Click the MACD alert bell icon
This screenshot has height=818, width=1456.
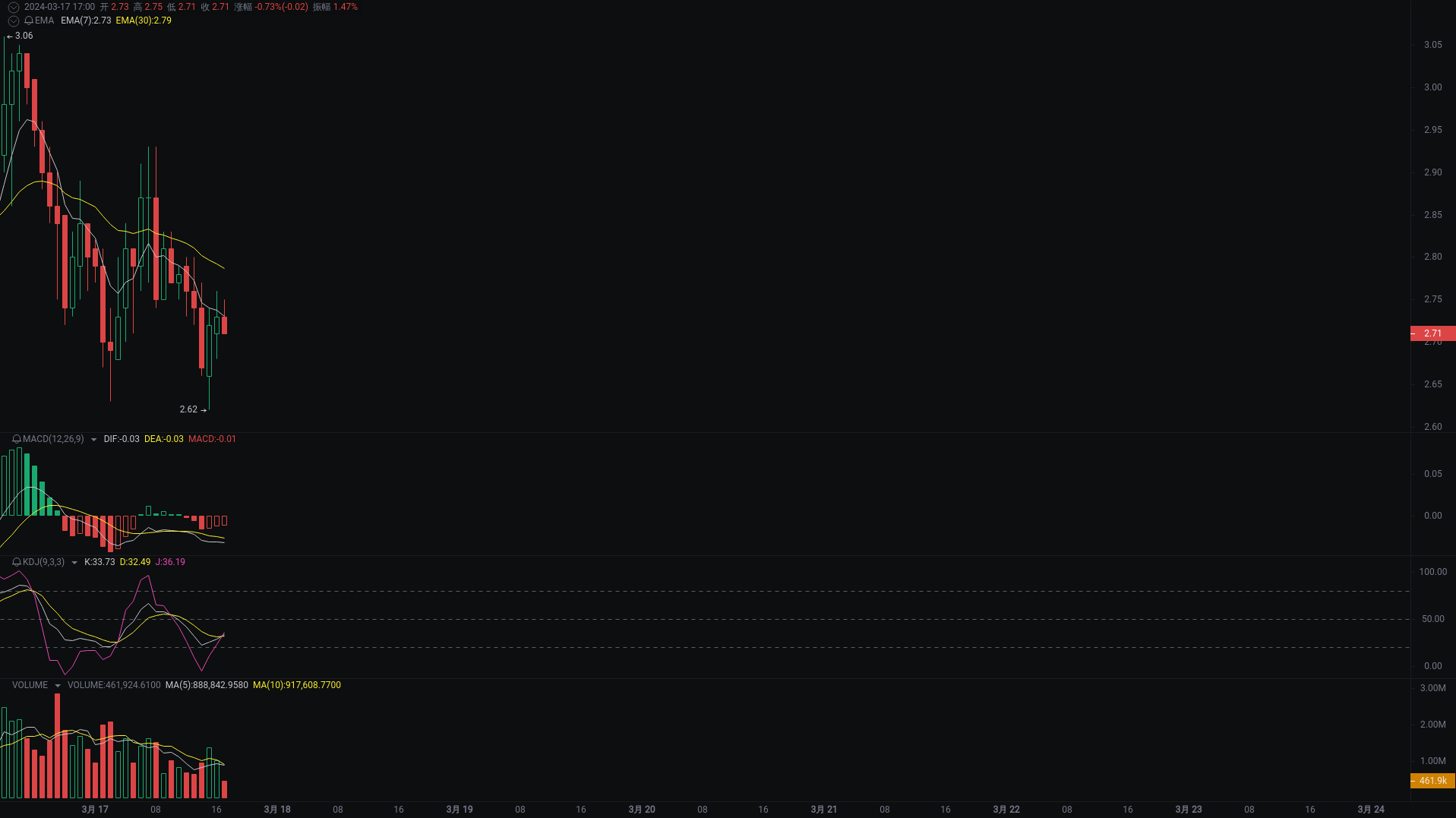[16, 439]
